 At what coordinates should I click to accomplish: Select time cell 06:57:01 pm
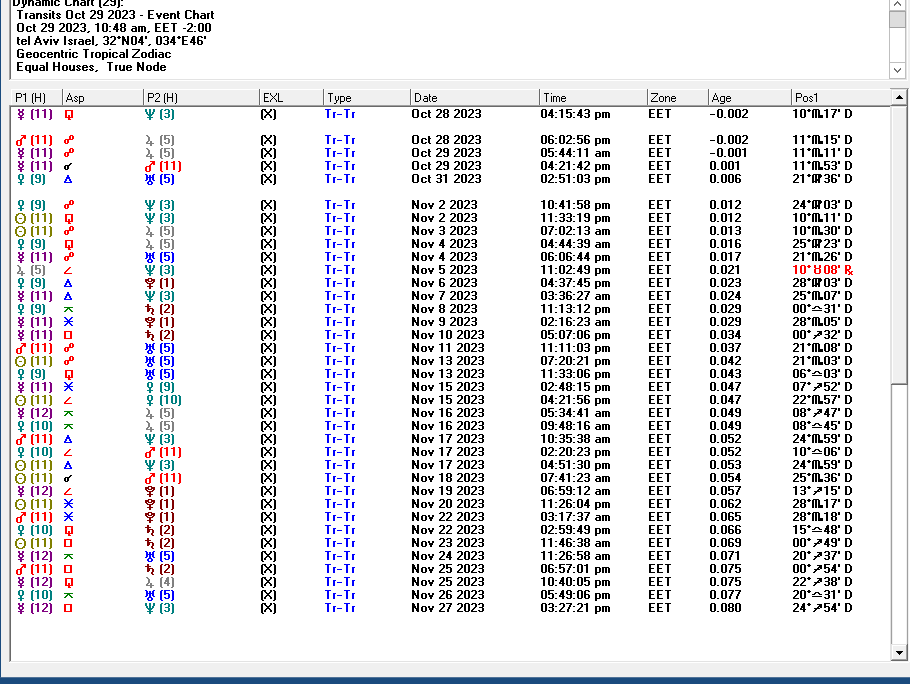(x=575, y=569)
